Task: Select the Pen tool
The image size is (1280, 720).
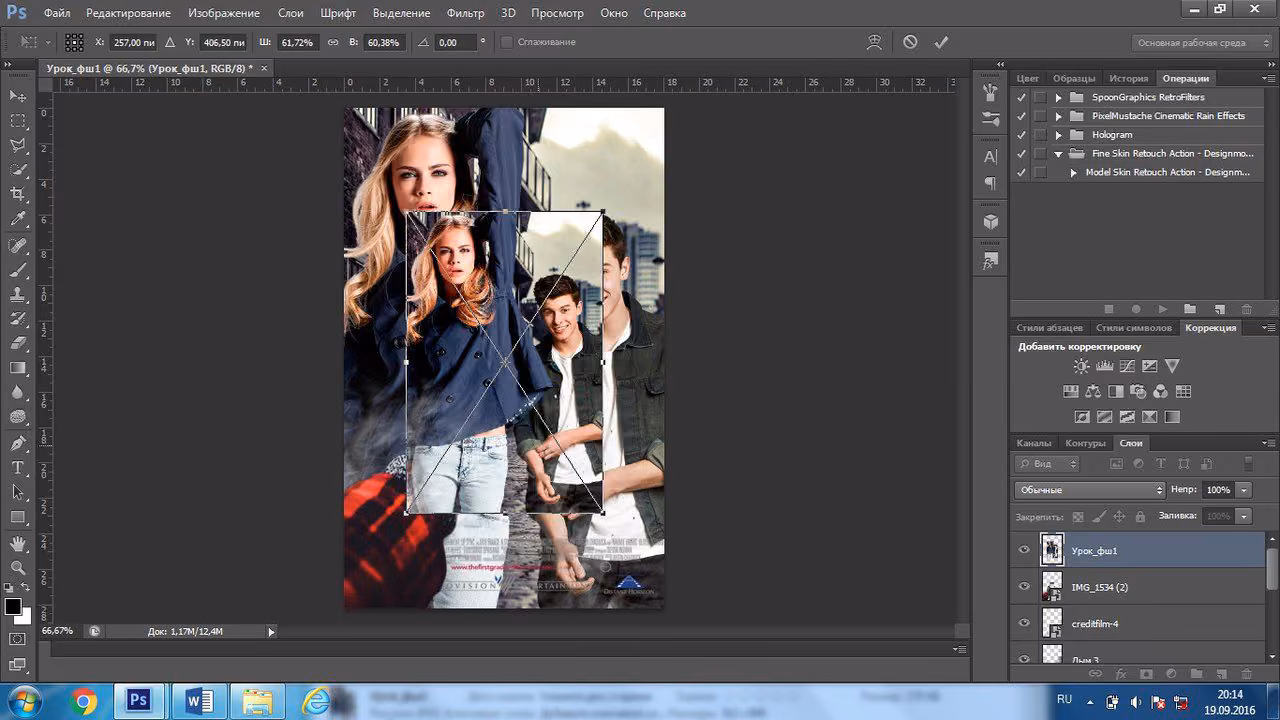Action: pos(18,443)
